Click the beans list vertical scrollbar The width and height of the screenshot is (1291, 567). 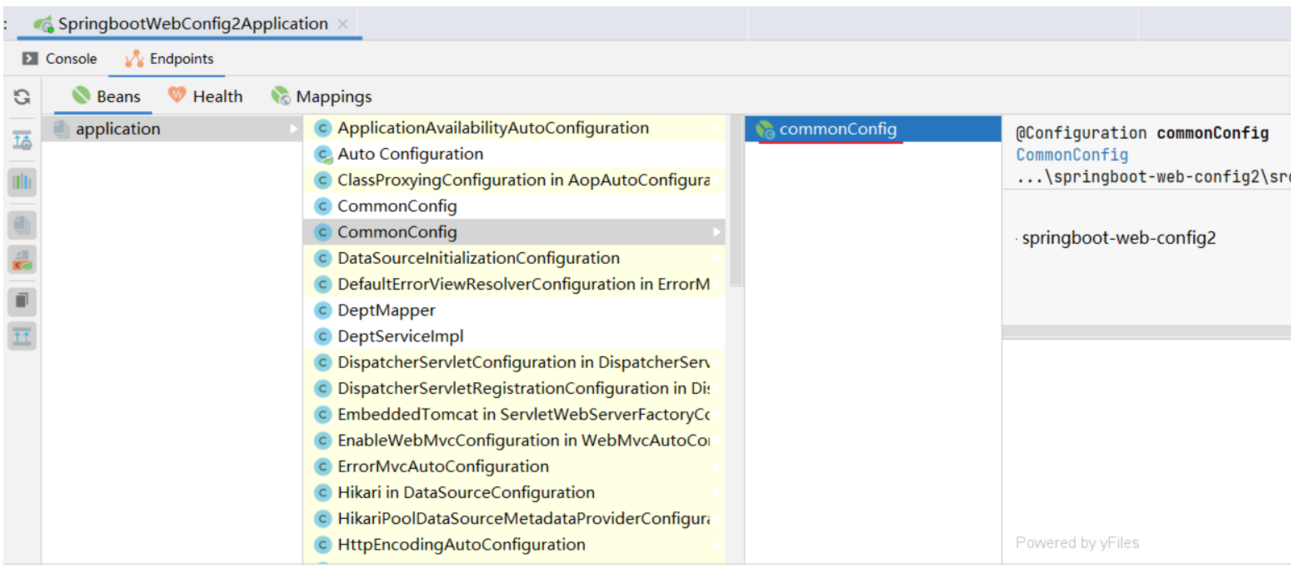(x=736, y=200)
